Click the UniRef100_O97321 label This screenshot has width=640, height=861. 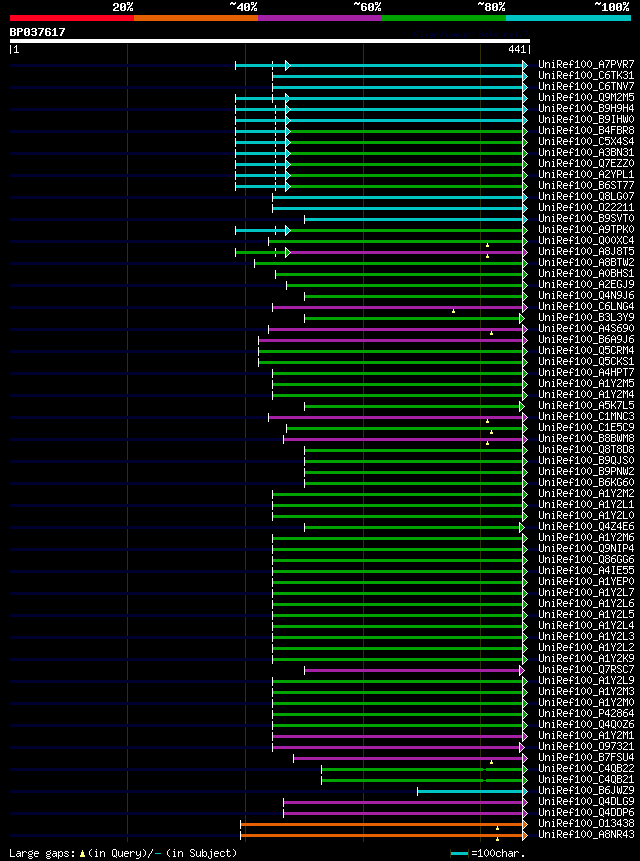click(586, 746)
